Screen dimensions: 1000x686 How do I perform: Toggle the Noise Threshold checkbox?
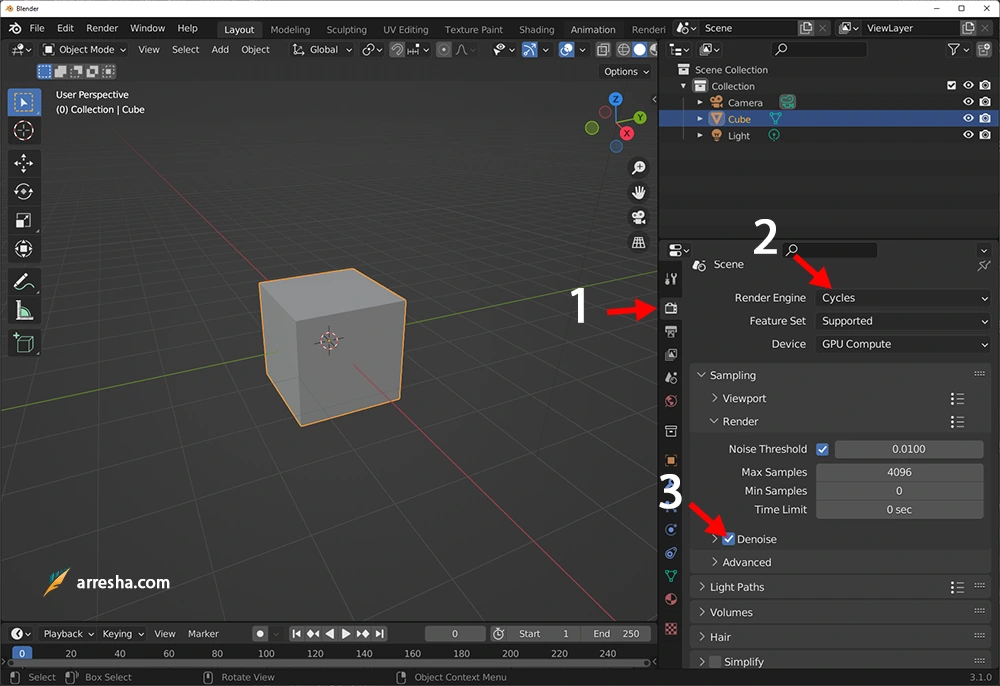click(x=822, y=449)
